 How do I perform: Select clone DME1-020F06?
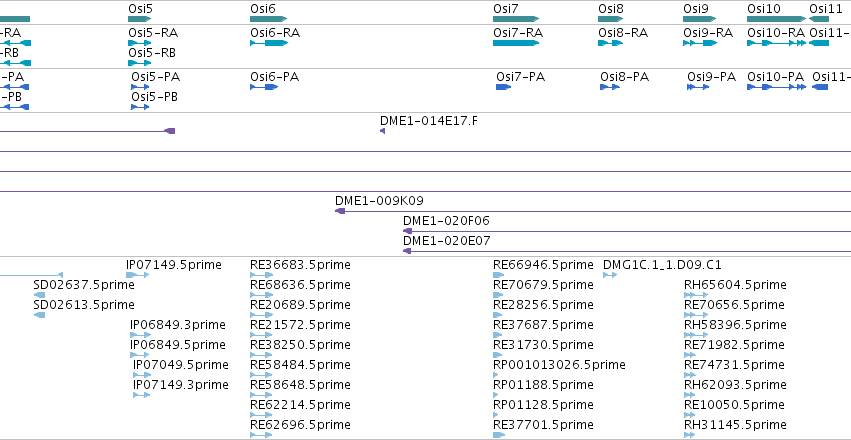point(627,231)
